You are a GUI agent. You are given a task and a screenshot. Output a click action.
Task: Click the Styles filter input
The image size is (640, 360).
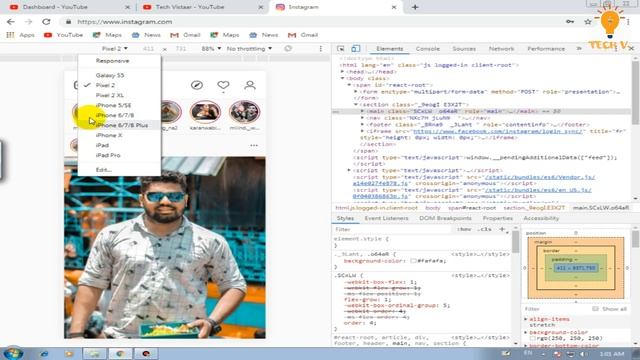(392, 229)
